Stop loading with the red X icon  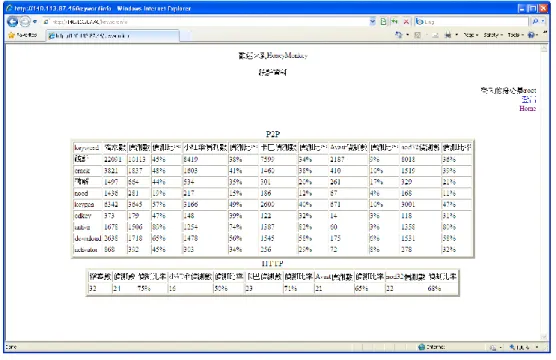406,22
